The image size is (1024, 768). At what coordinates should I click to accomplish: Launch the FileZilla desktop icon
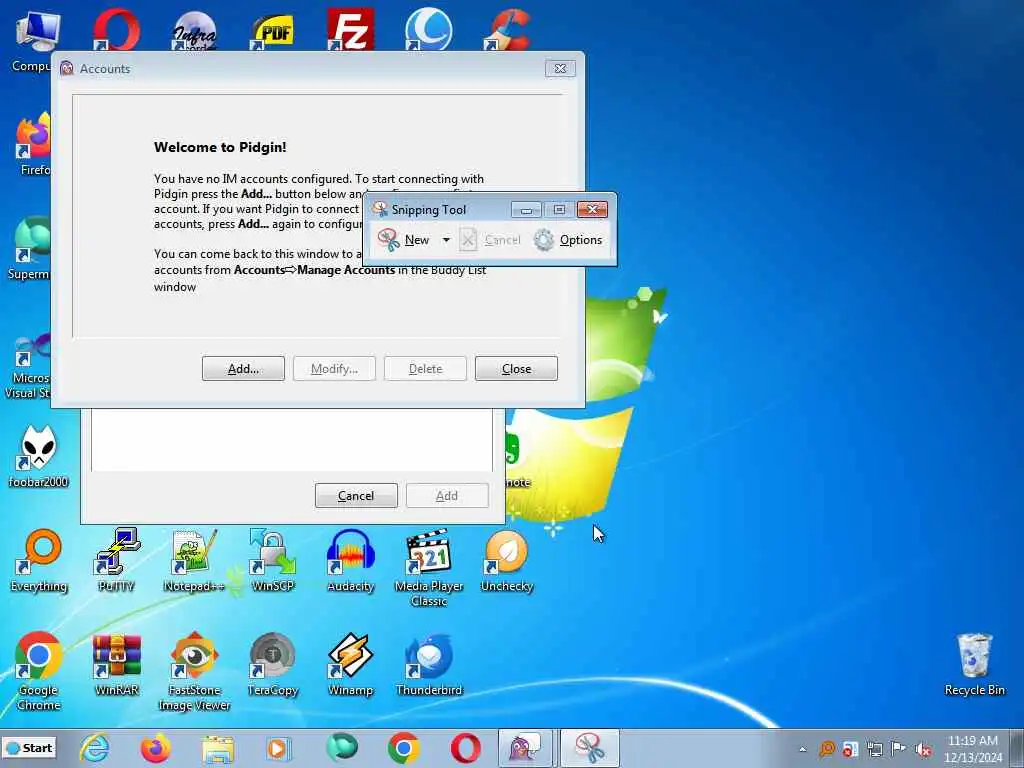(x=351, y=29)
